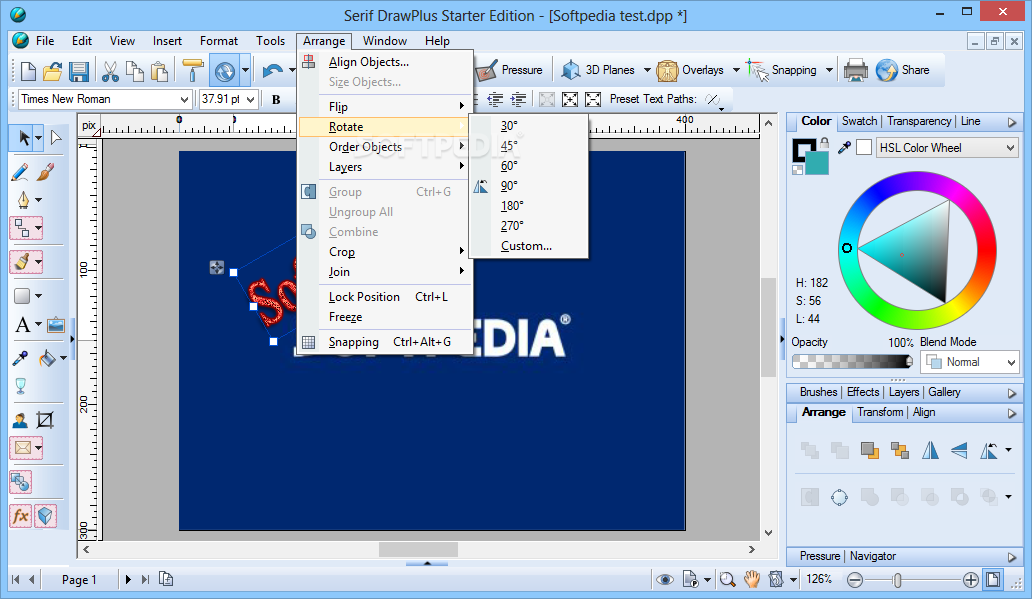Click the zoom level slider handle

tap(897, 579)
